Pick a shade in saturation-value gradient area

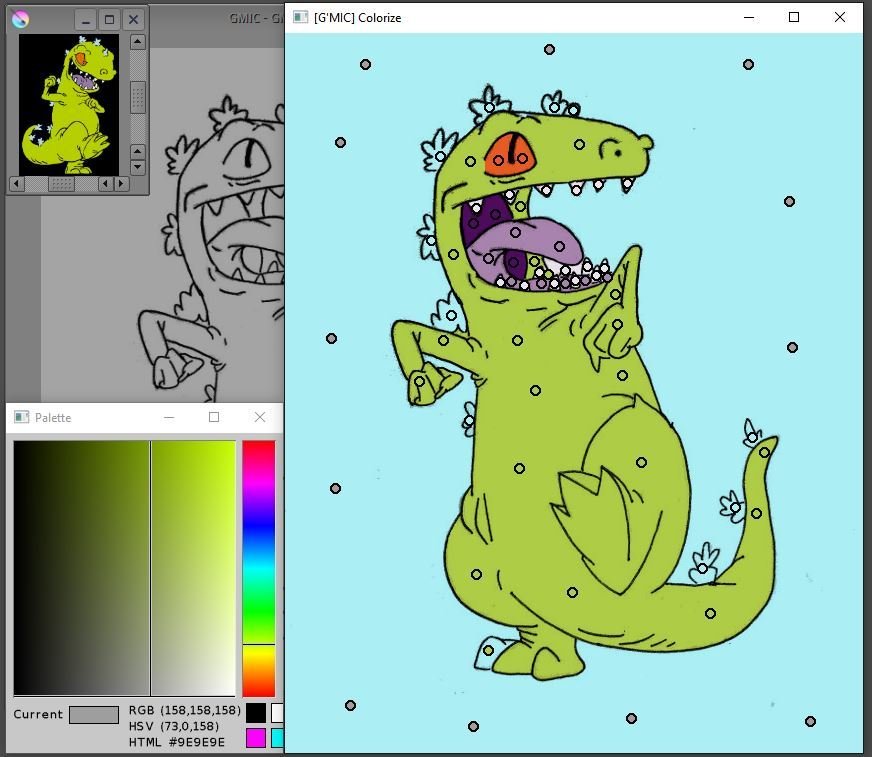pyautogui.click(x=124, y=568)
